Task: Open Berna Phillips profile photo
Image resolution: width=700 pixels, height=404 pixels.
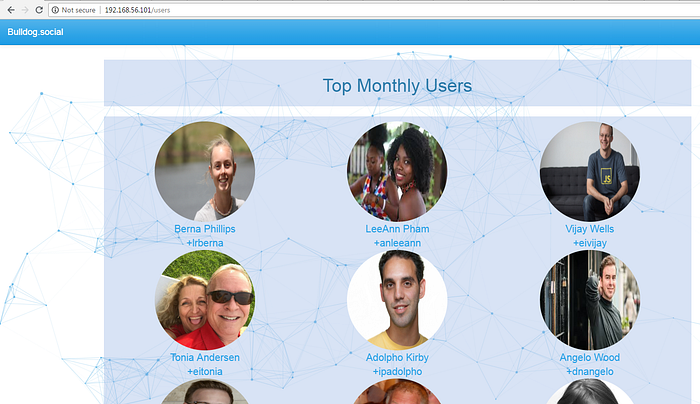Action: (205, 171)
